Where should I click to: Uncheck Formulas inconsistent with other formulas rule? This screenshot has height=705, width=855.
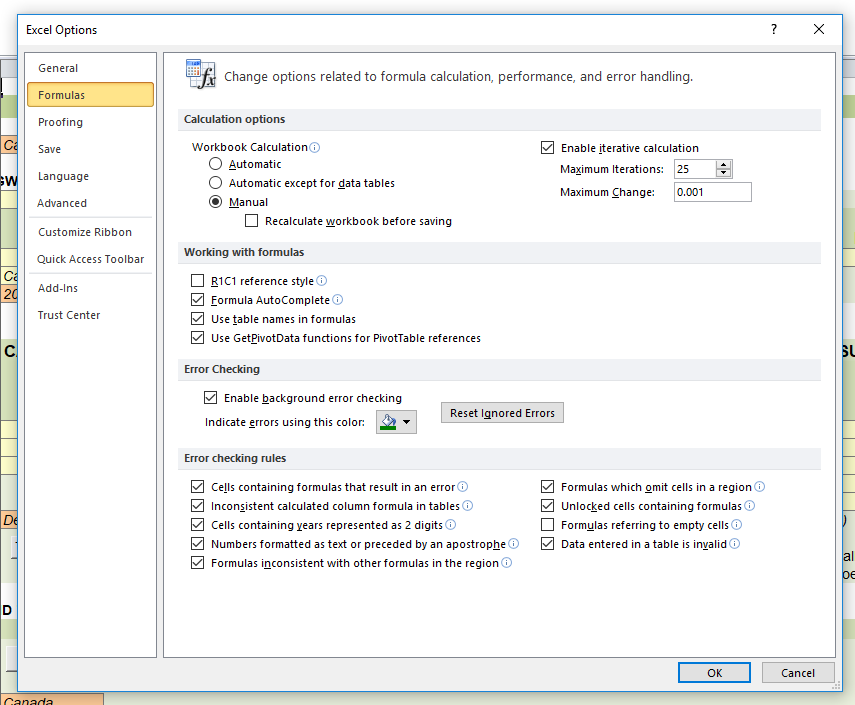197,563
